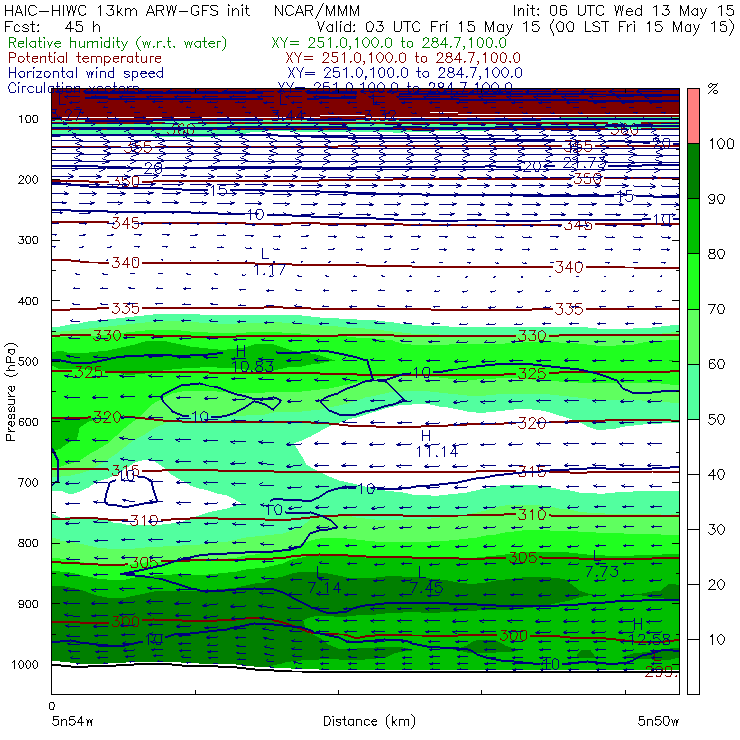Click the "Pressure (hPa)" vertical axis label

(x=10, y=392)
